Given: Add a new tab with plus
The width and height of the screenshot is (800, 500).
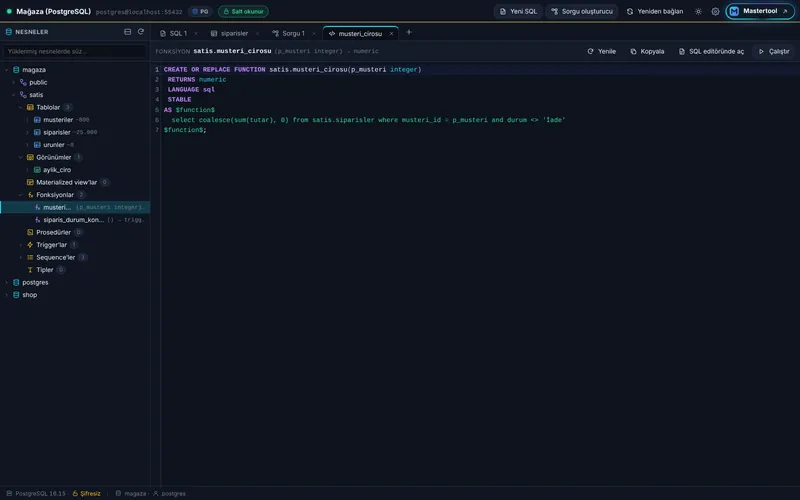Looking at the screenshot, I should point(409,32).
